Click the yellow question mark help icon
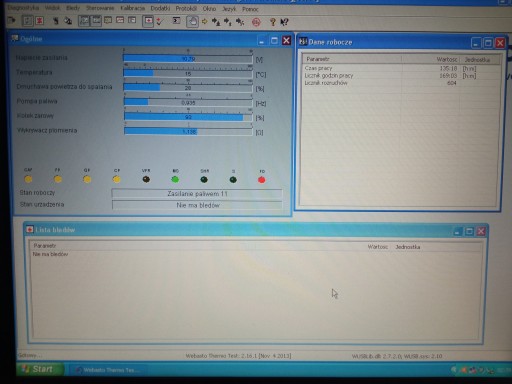This screenshot has height=384, width=512. (x=273, y=22)
